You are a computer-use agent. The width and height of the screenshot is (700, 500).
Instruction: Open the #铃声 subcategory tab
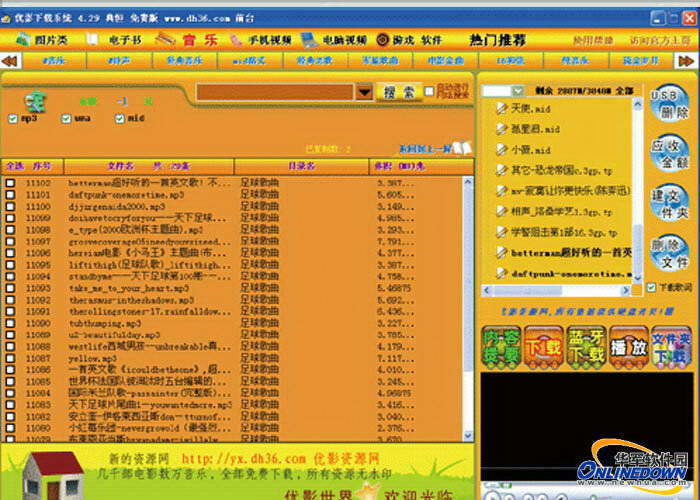pyautogui.click(x=119, y=60)
